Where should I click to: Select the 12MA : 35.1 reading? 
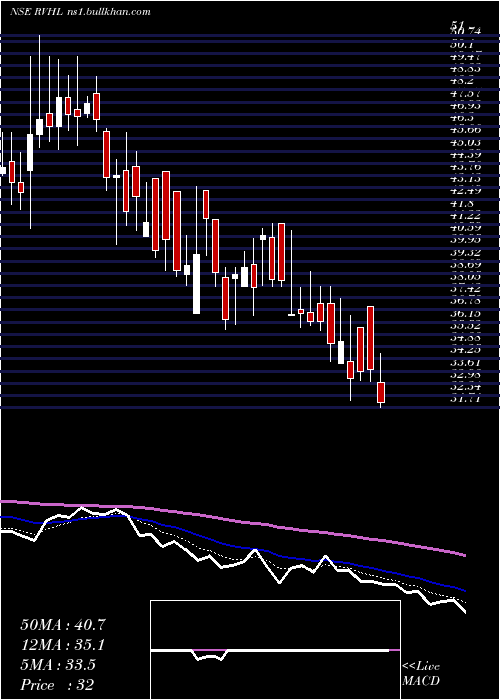[63, 645]
